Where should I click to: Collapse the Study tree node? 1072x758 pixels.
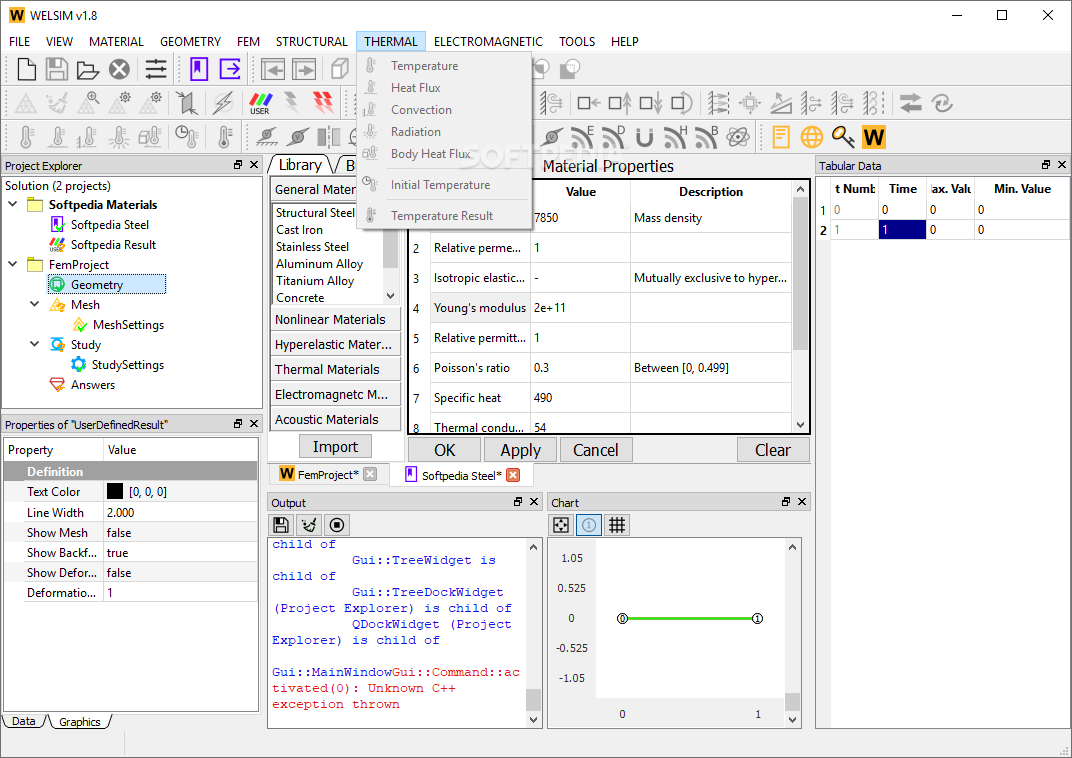pyautogui.click(x=35, y=344)
